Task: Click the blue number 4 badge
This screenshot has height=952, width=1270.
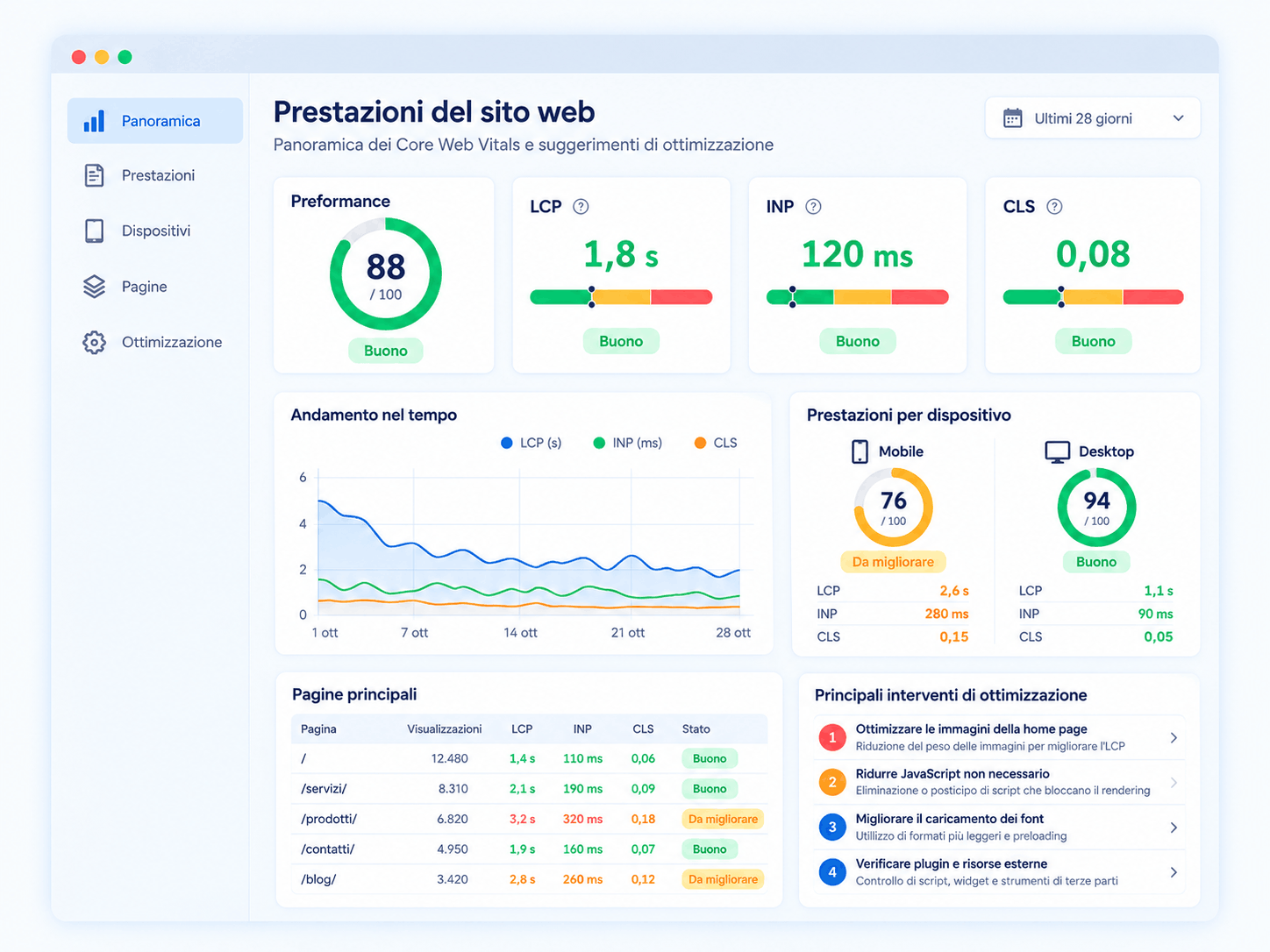Action: 832,871
